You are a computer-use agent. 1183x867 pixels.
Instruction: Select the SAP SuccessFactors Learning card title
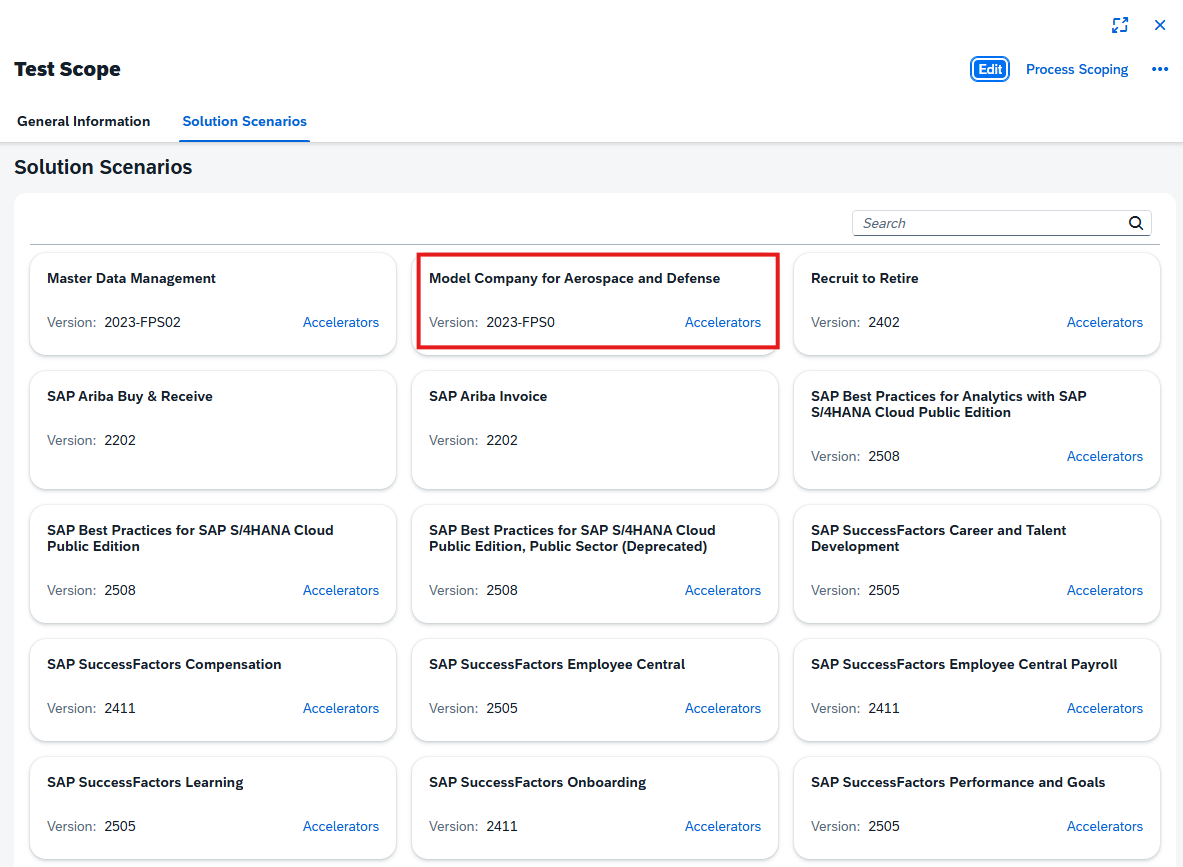[145, 782]
